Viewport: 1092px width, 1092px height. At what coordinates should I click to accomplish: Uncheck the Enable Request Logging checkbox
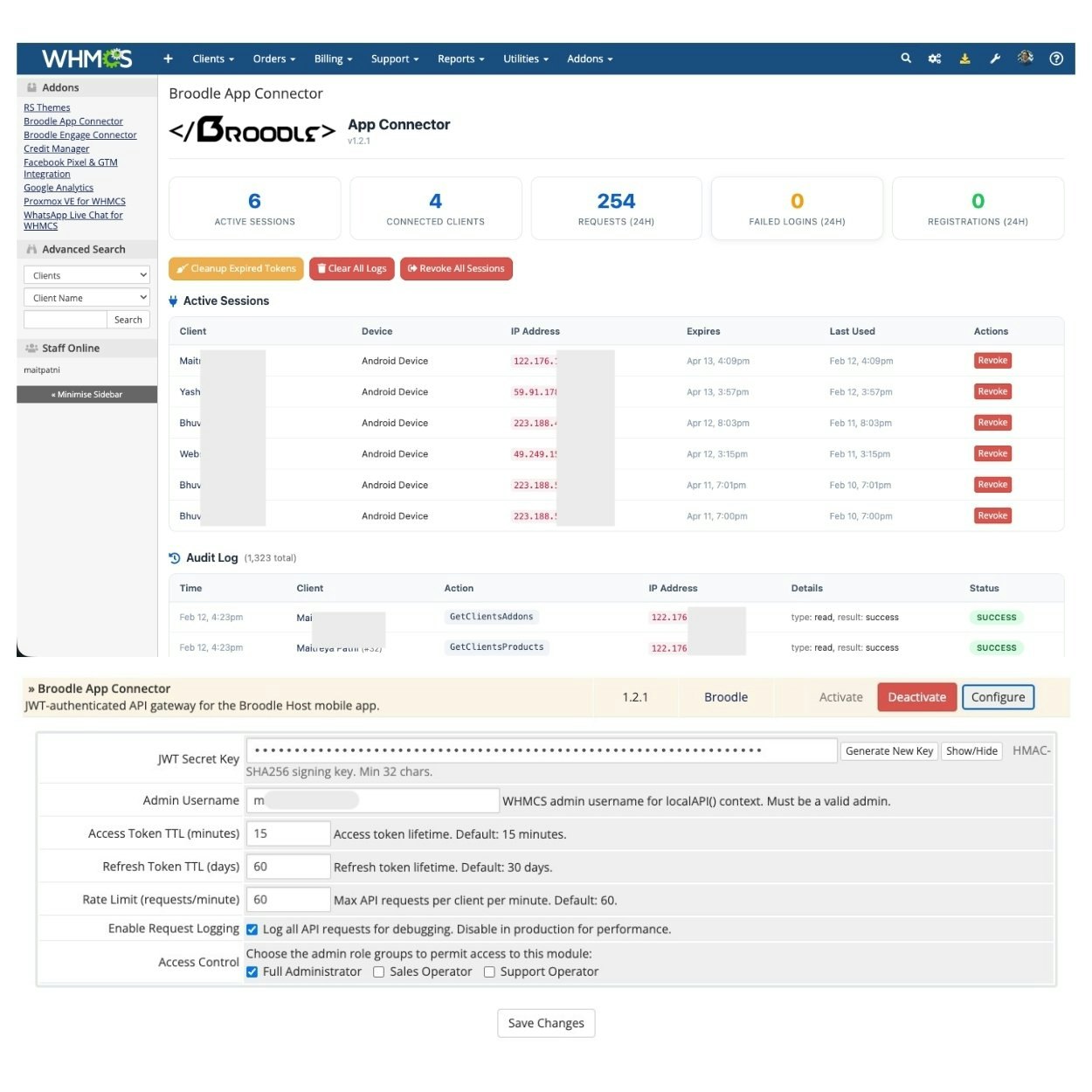point(252,929)
